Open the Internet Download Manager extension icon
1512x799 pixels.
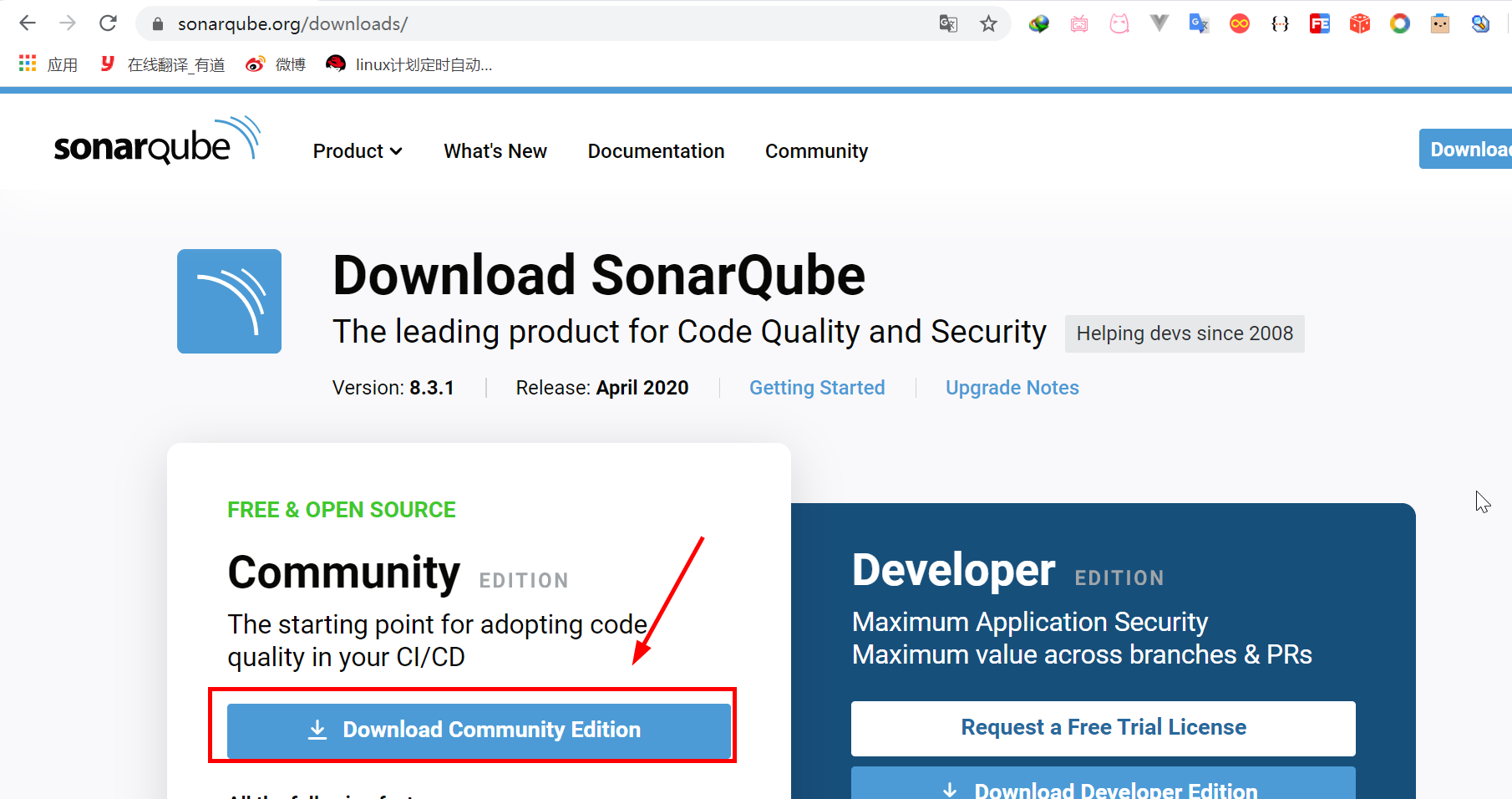[x=1038, y=23]
